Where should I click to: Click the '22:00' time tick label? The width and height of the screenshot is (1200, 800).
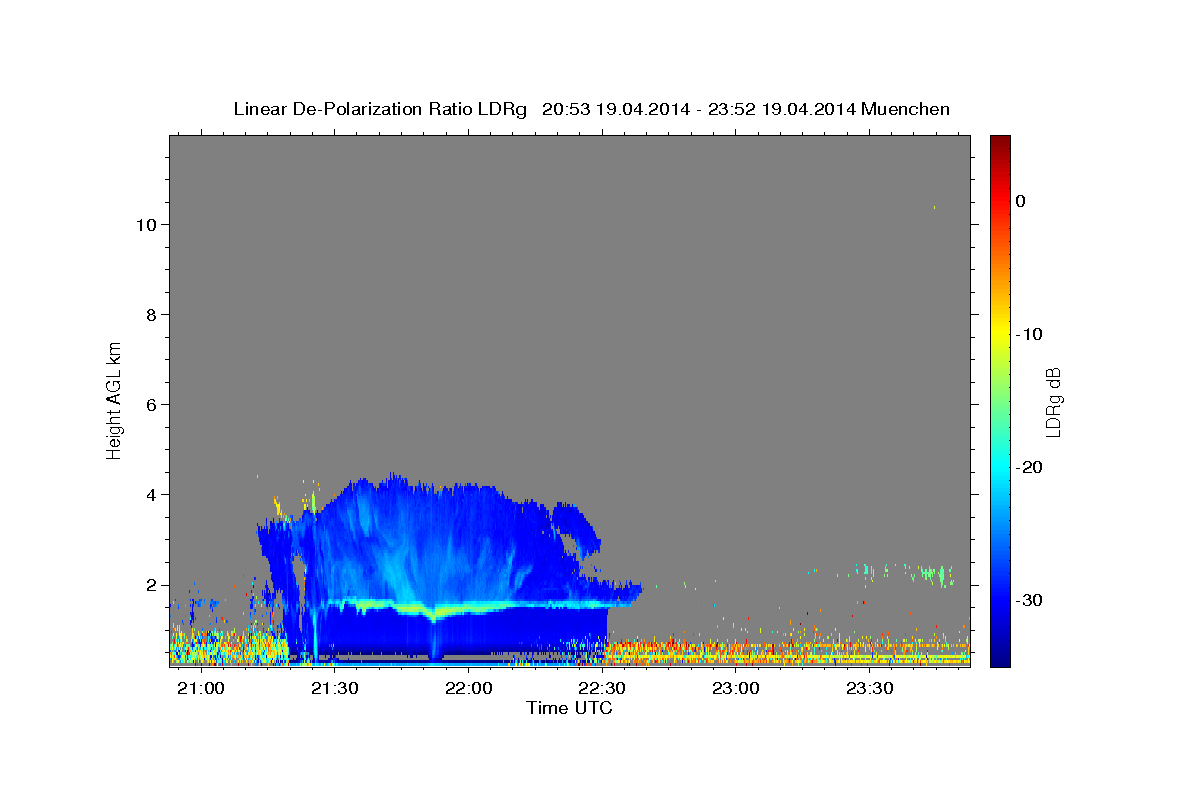[x=468, y=689]
